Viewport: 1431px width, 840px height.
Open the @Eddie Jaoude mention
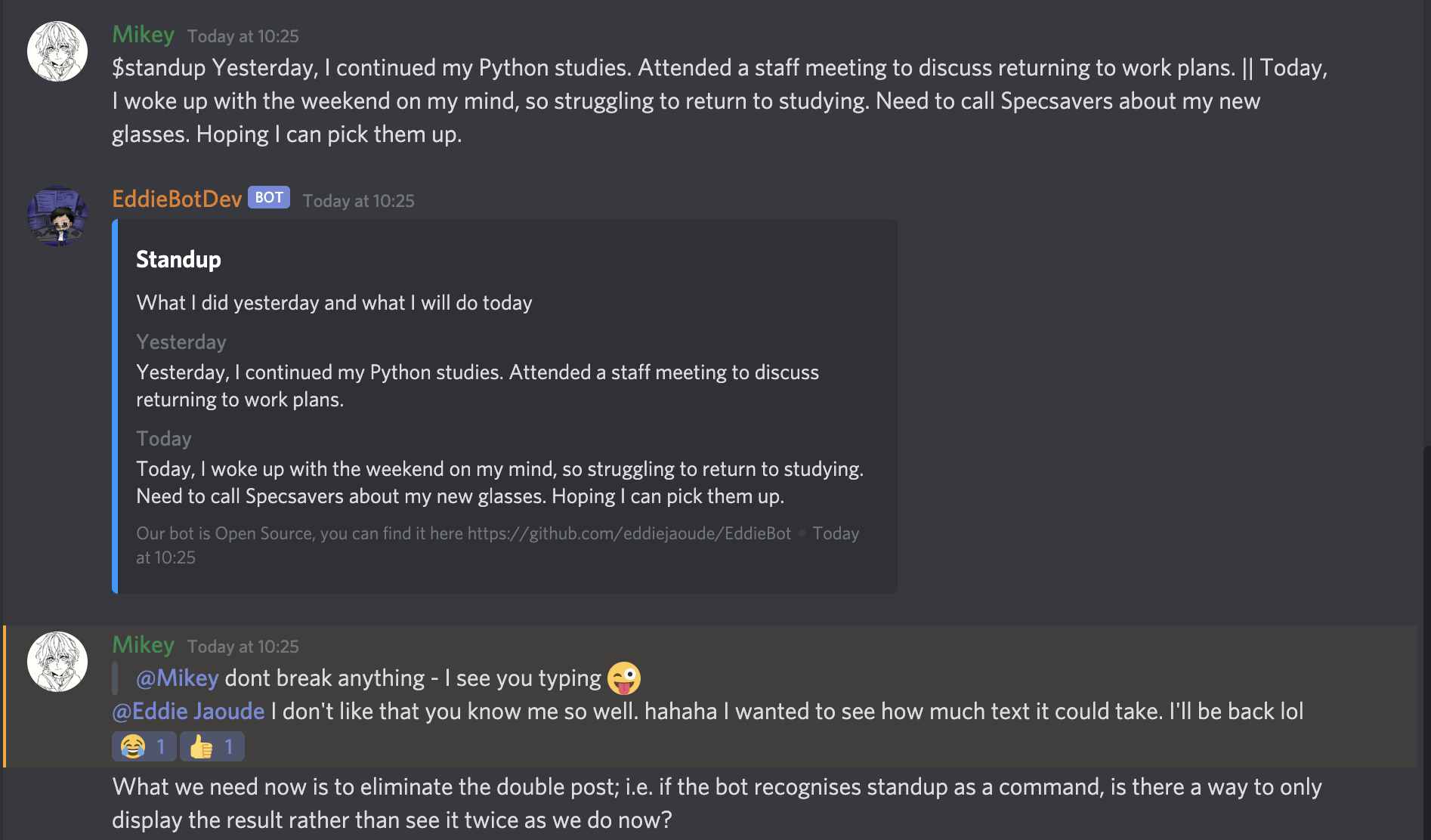click(x=188, y=712)
